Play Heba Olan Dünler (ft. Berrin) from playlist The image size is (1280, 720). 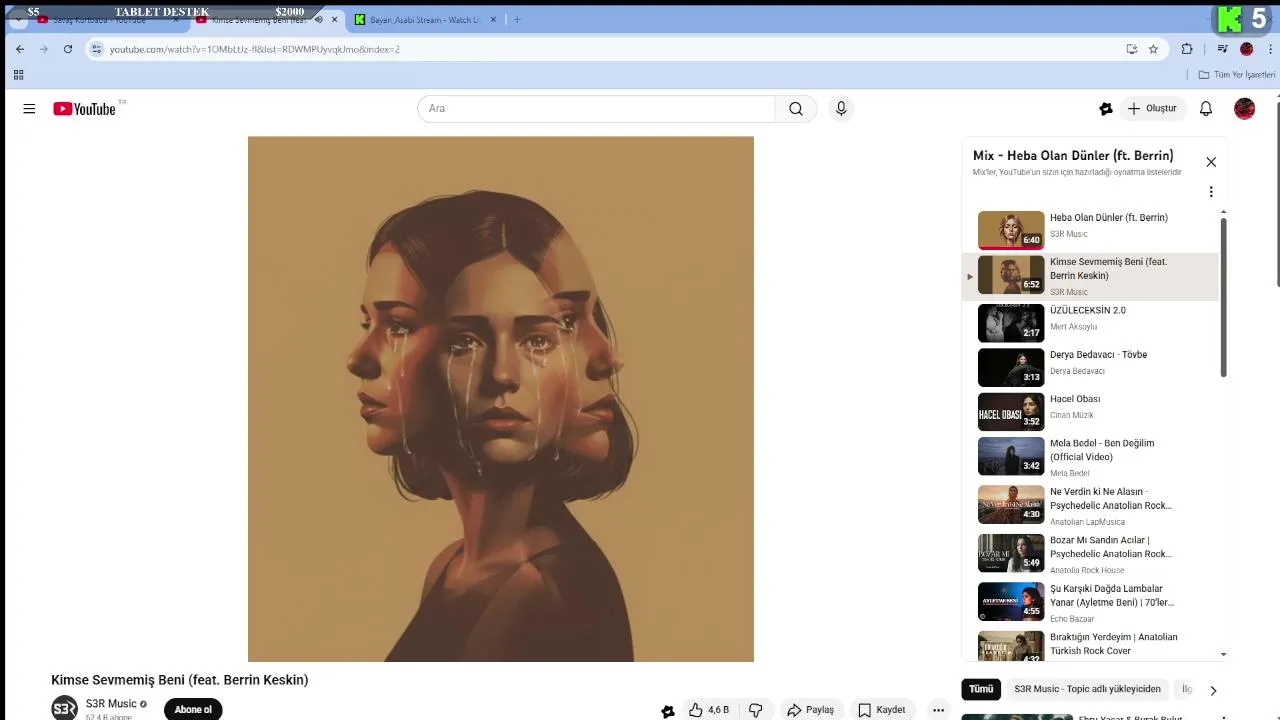pyautogui.click(x=1090, y=230)
